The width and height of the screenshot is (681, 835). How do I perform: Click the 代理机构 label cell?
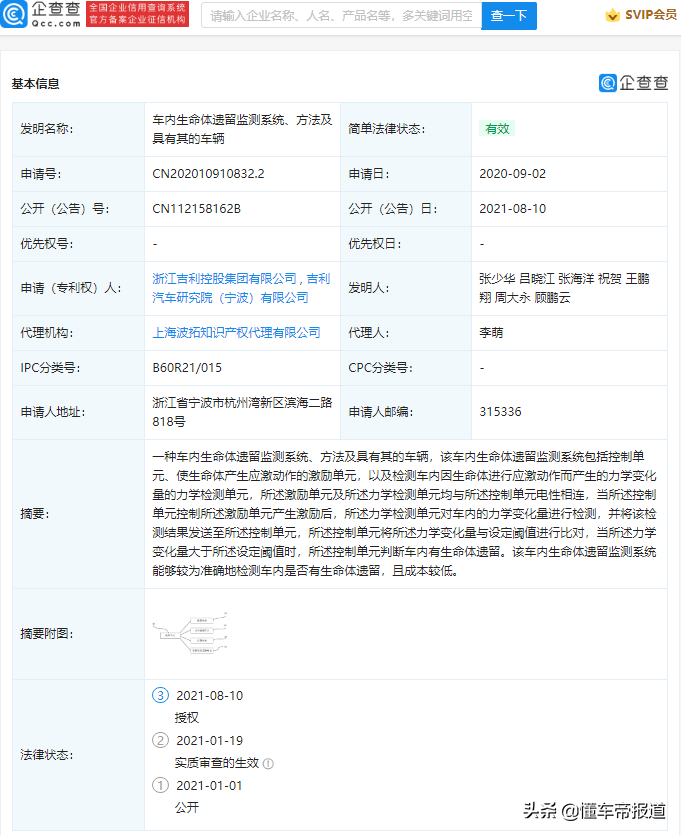[78, 333]
